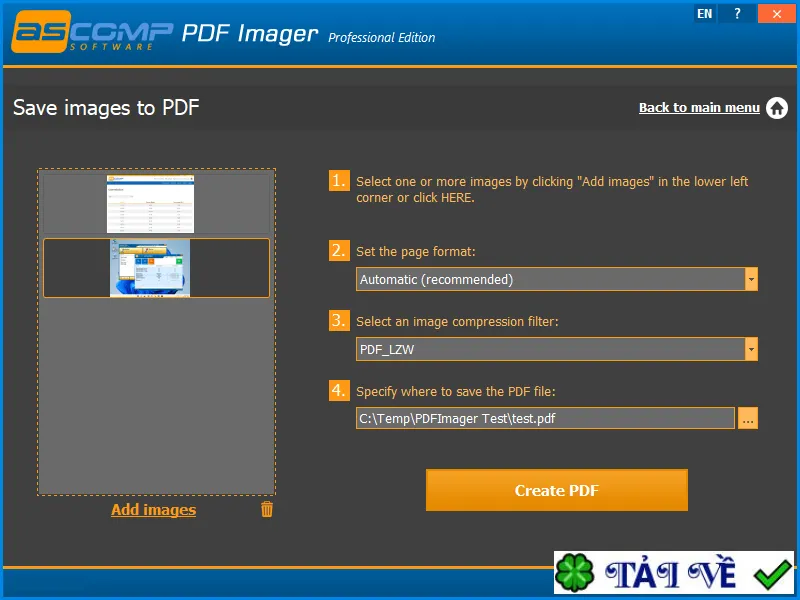
Task: Click the Add images link
Action: tap(154, 510)
